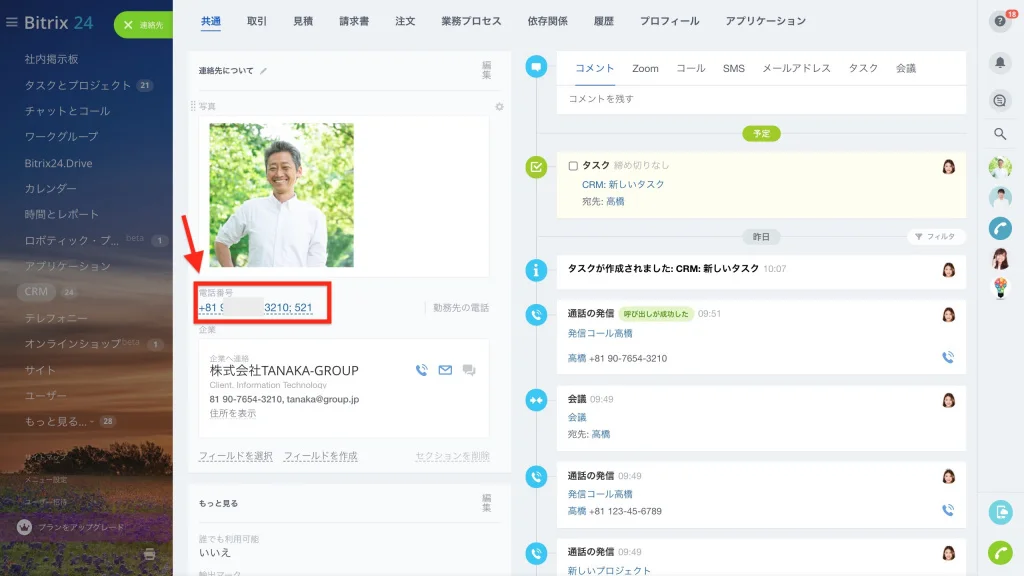Open オンラインショップ in sidebar
The width and height of the screenshot is (1024, 576).
[72, 344]
